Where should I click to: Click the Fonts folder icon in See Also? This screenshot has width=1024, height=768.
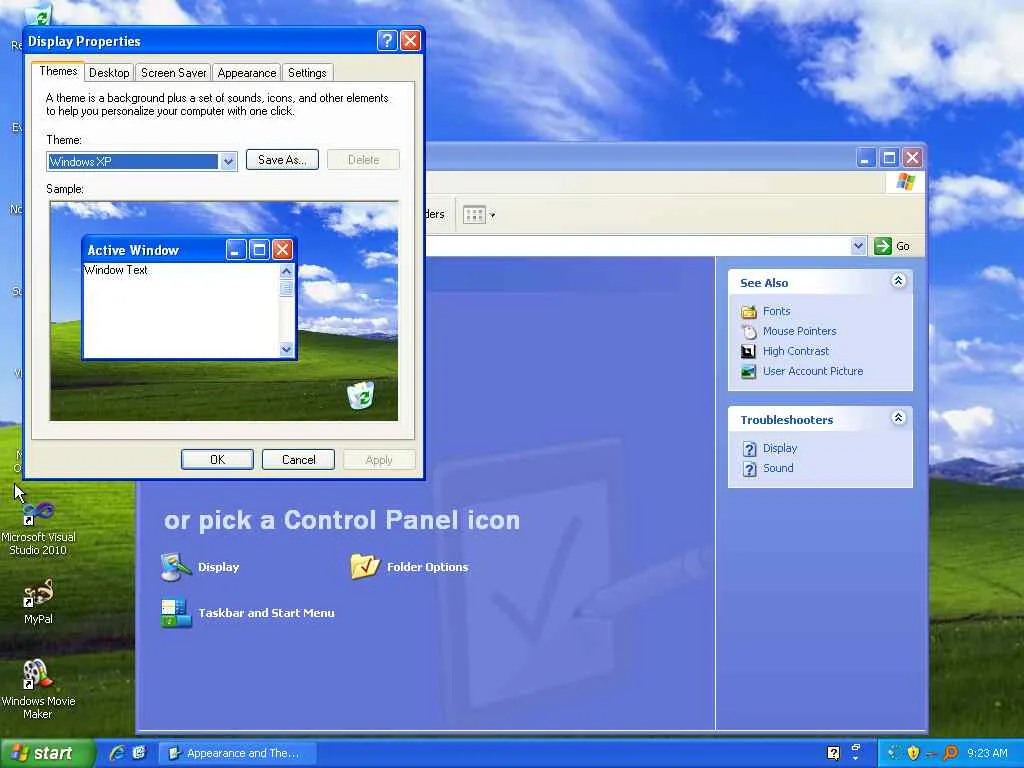click(x=748, y=312)
